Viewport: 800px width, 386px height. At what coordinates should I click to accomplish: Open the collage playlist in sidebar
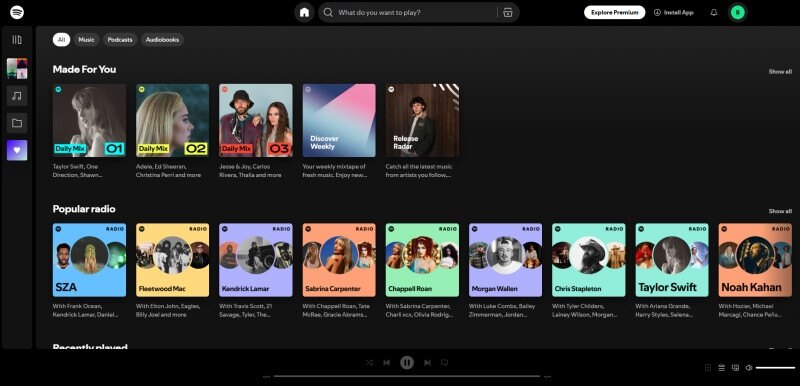coord(17,68)
